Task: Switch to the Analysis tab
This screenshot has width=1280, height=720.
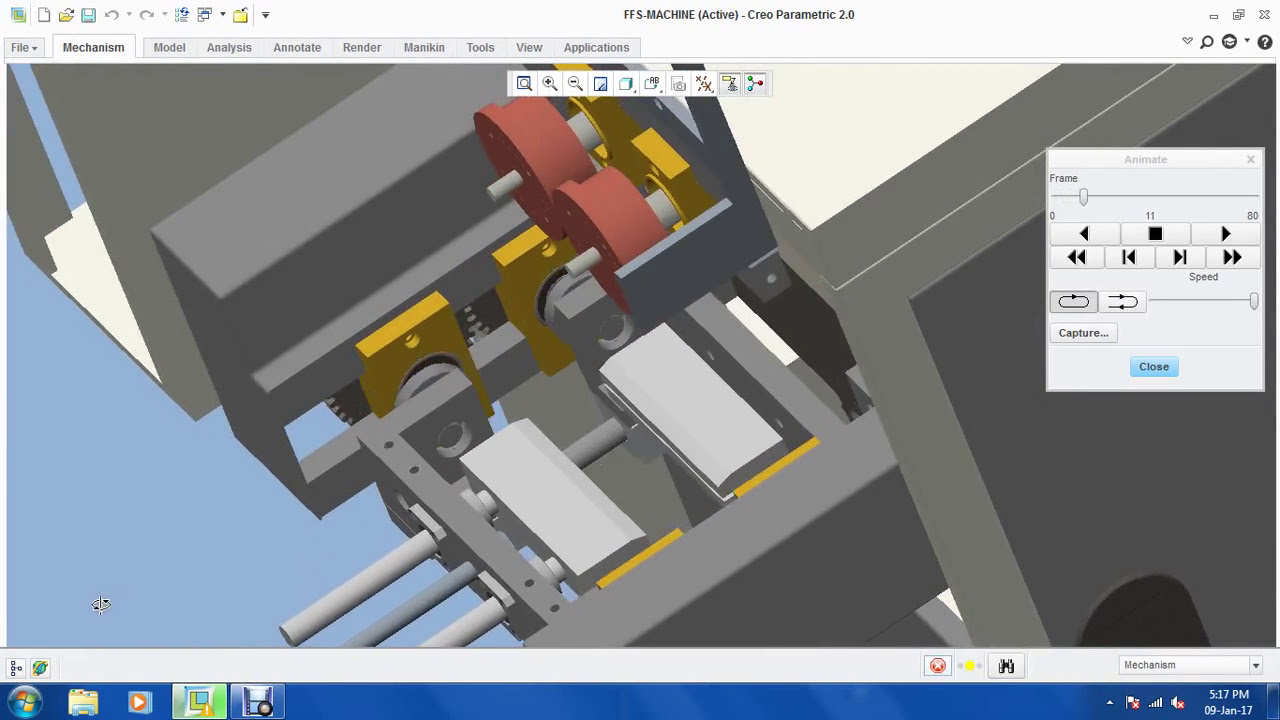Action: tap(229, 47)
